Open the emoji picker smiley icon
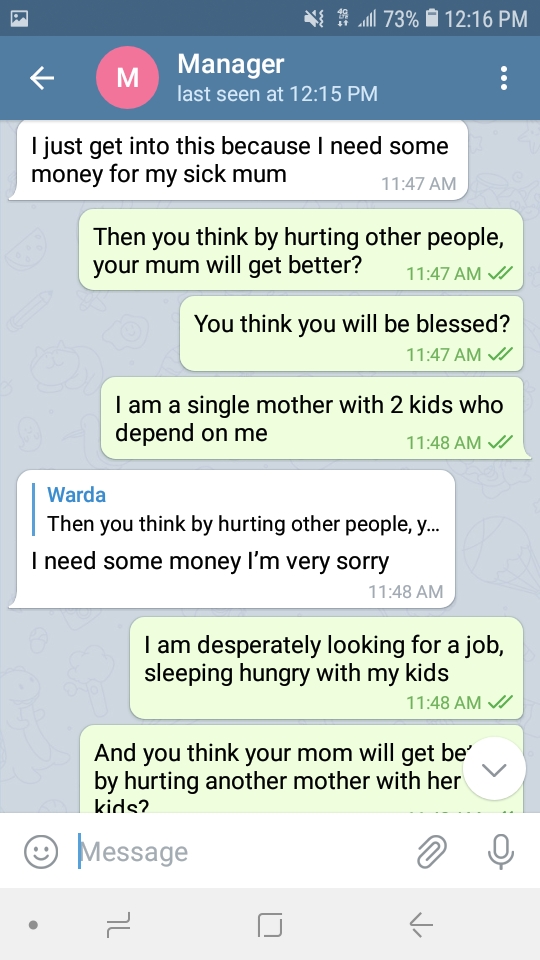Viewport: 540px width, 960px height. [41, 851]
